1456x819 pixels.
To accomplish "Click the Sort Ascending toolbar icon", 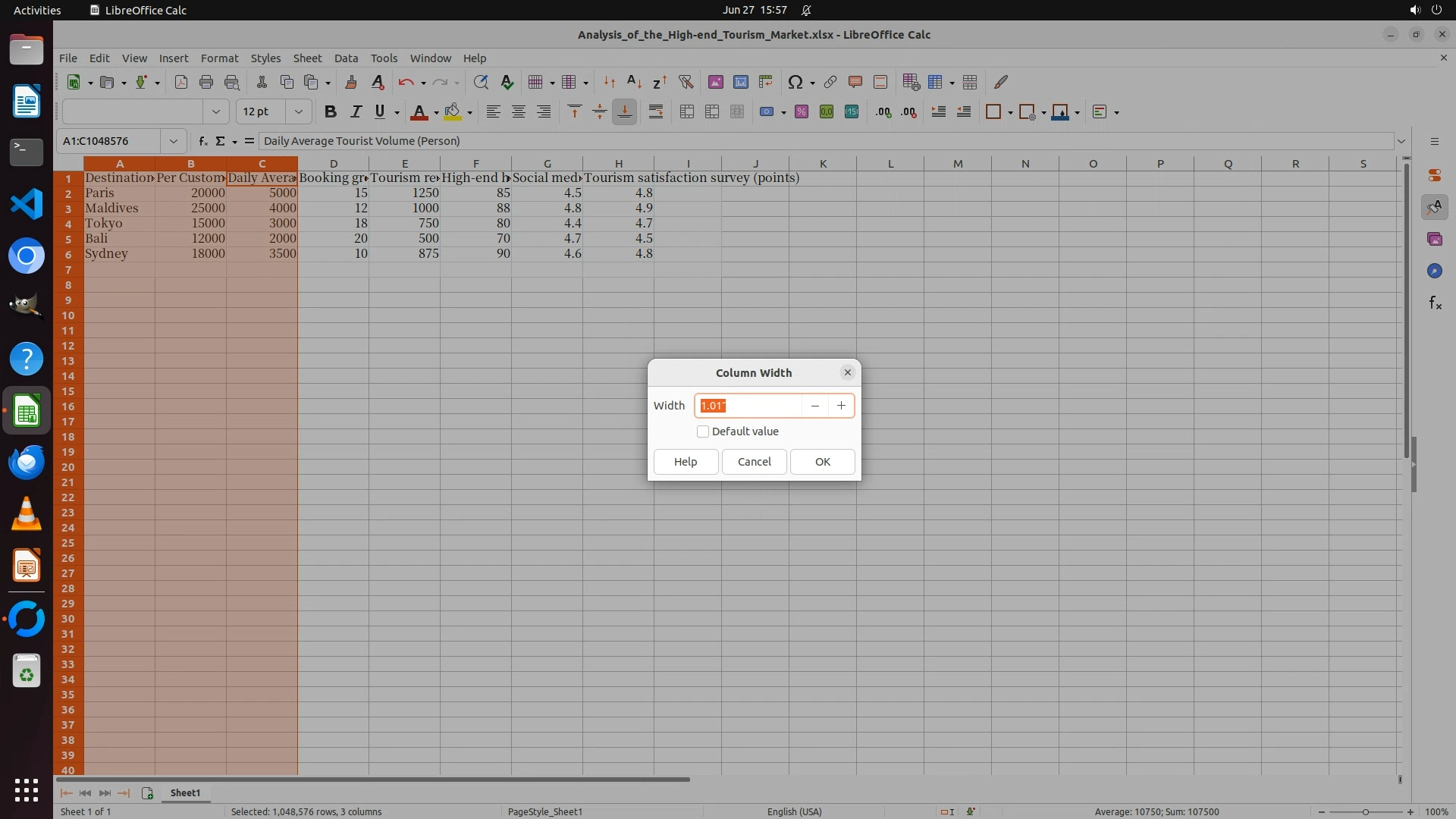I will (x=634, y=82).
